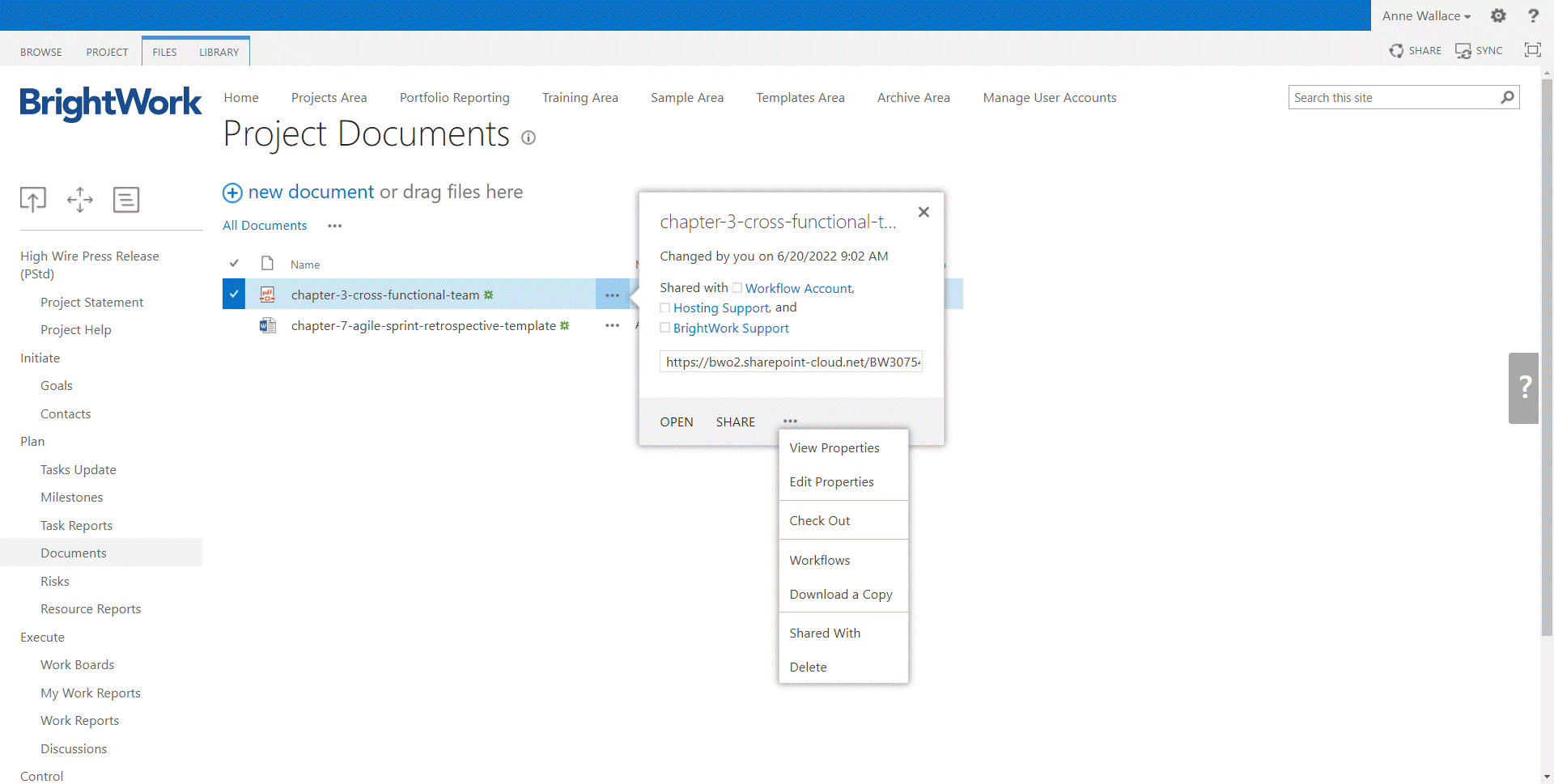Expand the ellipsis next to All Documents
The width and height of the screenshot is (1554, 784).
pyautogui.click(x=334, y=226)
